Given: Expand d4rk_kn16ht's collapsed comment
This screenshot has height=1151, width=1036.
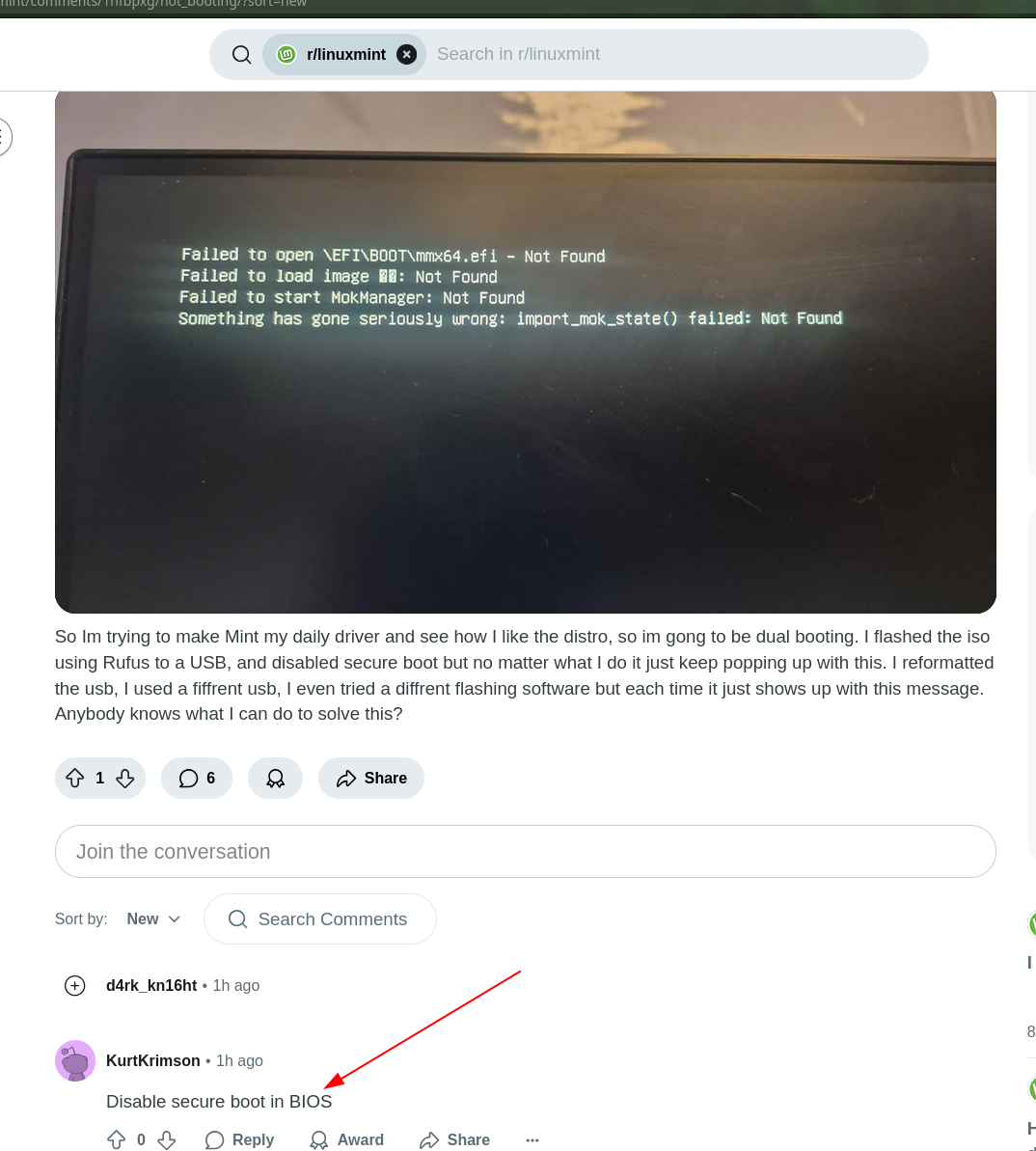Looking at the screenshot, I should click(75, 986).
